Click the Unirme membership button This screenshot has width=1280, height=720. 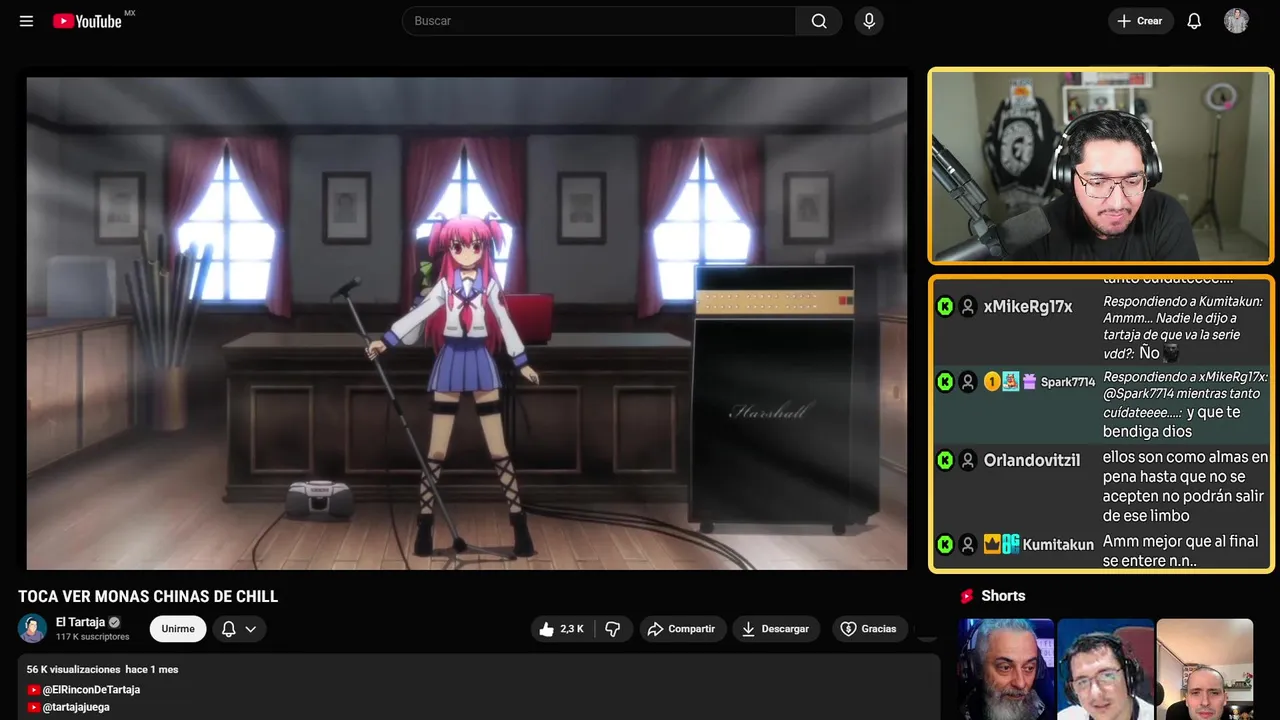point(178,629)
